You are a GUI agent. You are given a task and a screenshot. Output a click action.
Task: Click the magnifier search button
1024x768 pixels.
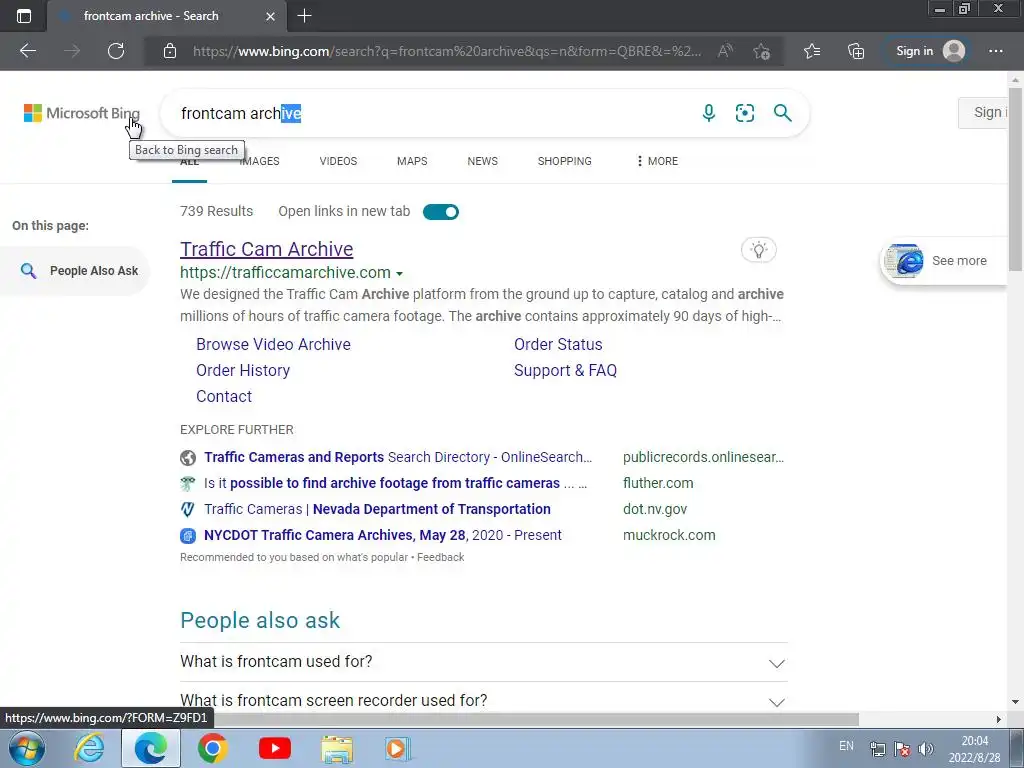[782, 113]
